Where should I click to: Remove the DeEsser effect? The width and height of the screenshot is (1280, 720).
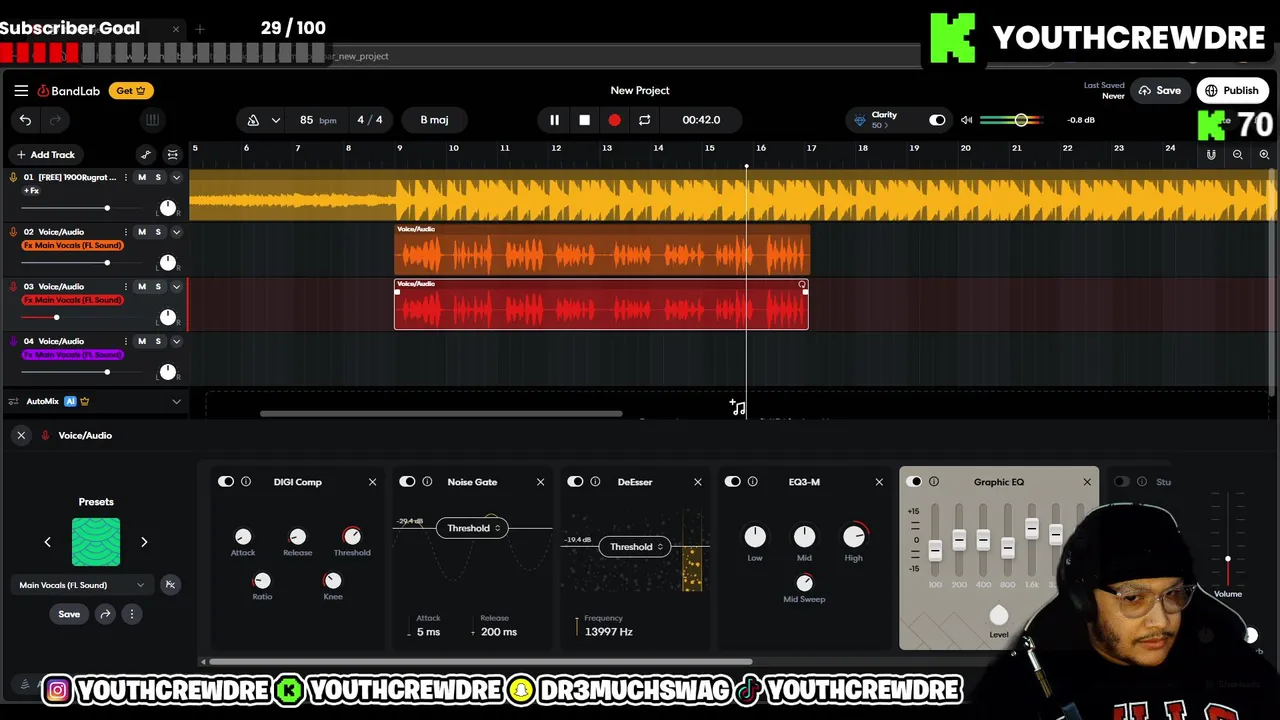pyautogui.click(x=698, y=482)
